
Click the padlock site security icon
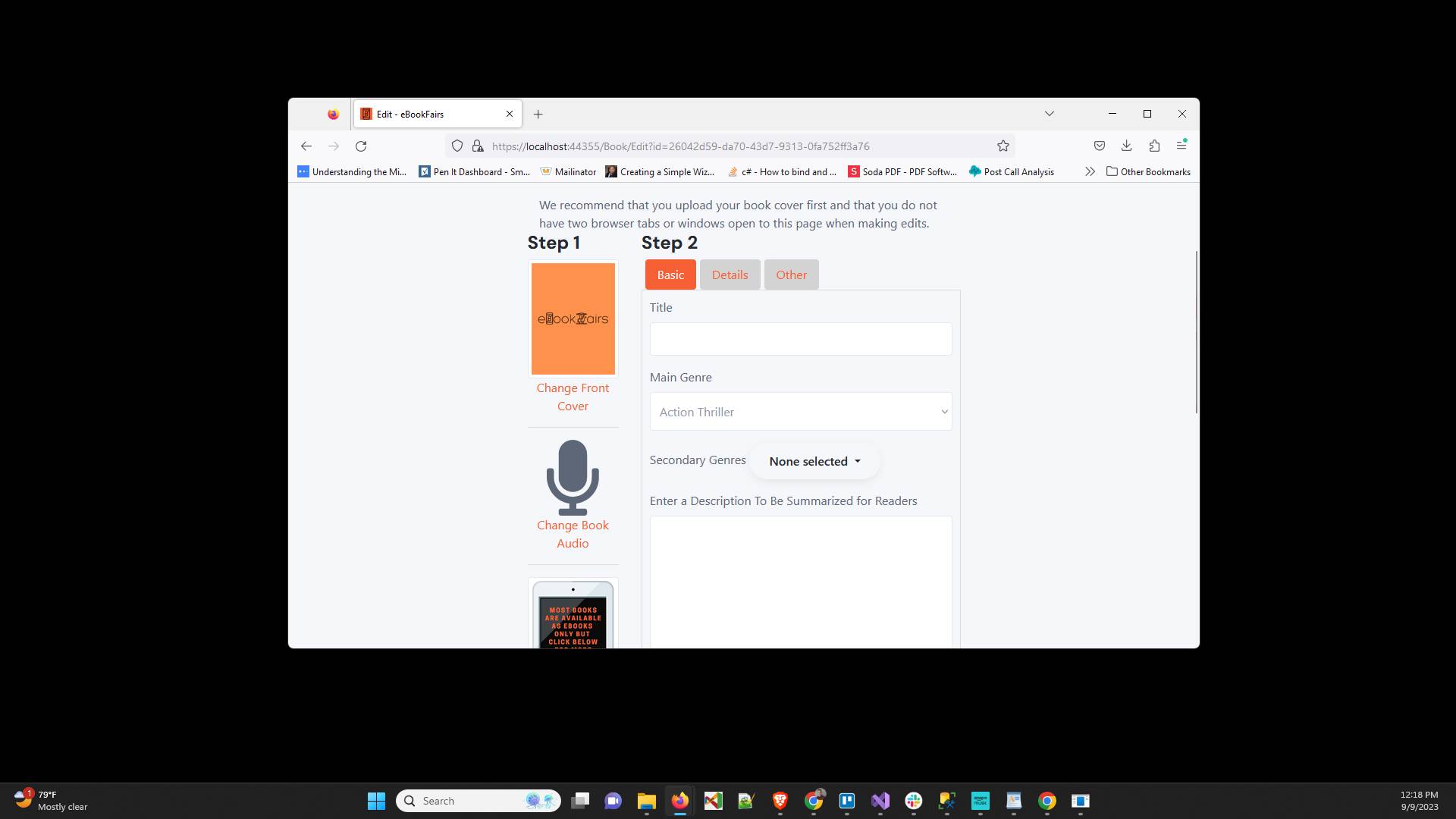476,146
